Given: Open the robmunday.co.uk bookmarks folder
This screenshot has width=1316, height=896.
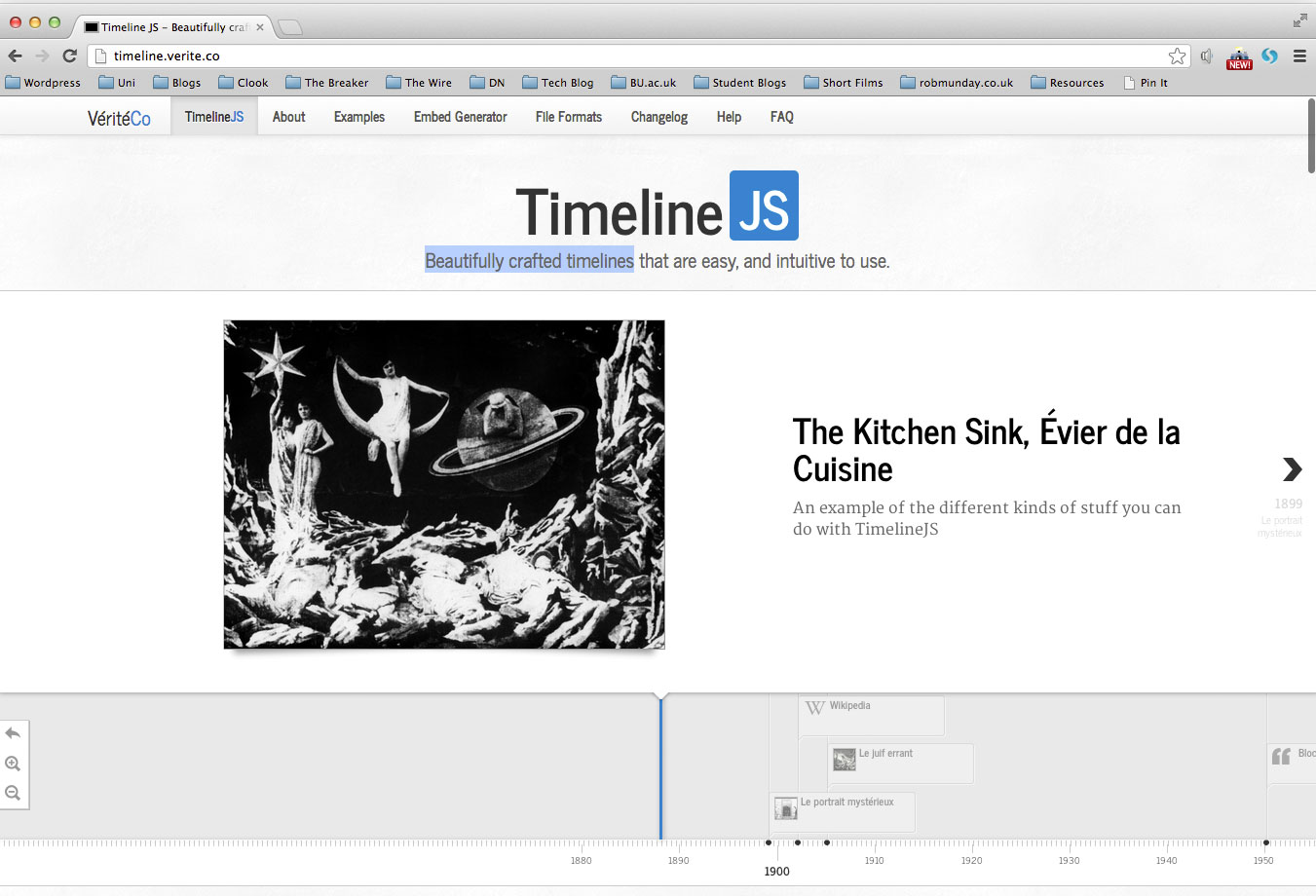Looking at the screenshot, I should tap(957, 83).
